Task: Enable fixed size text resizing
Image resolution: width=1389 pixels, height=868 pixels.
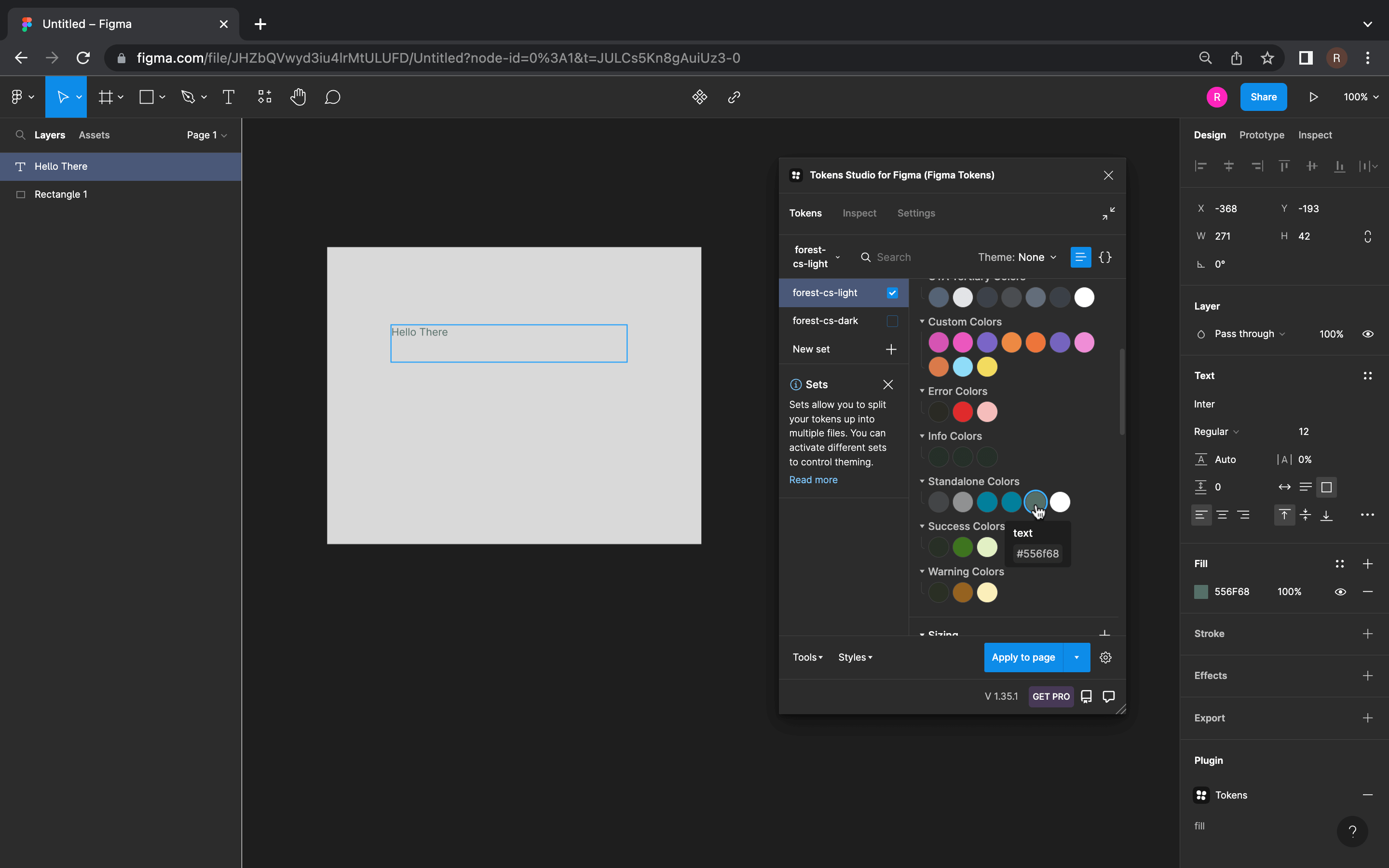Action: coord(1326,488)
